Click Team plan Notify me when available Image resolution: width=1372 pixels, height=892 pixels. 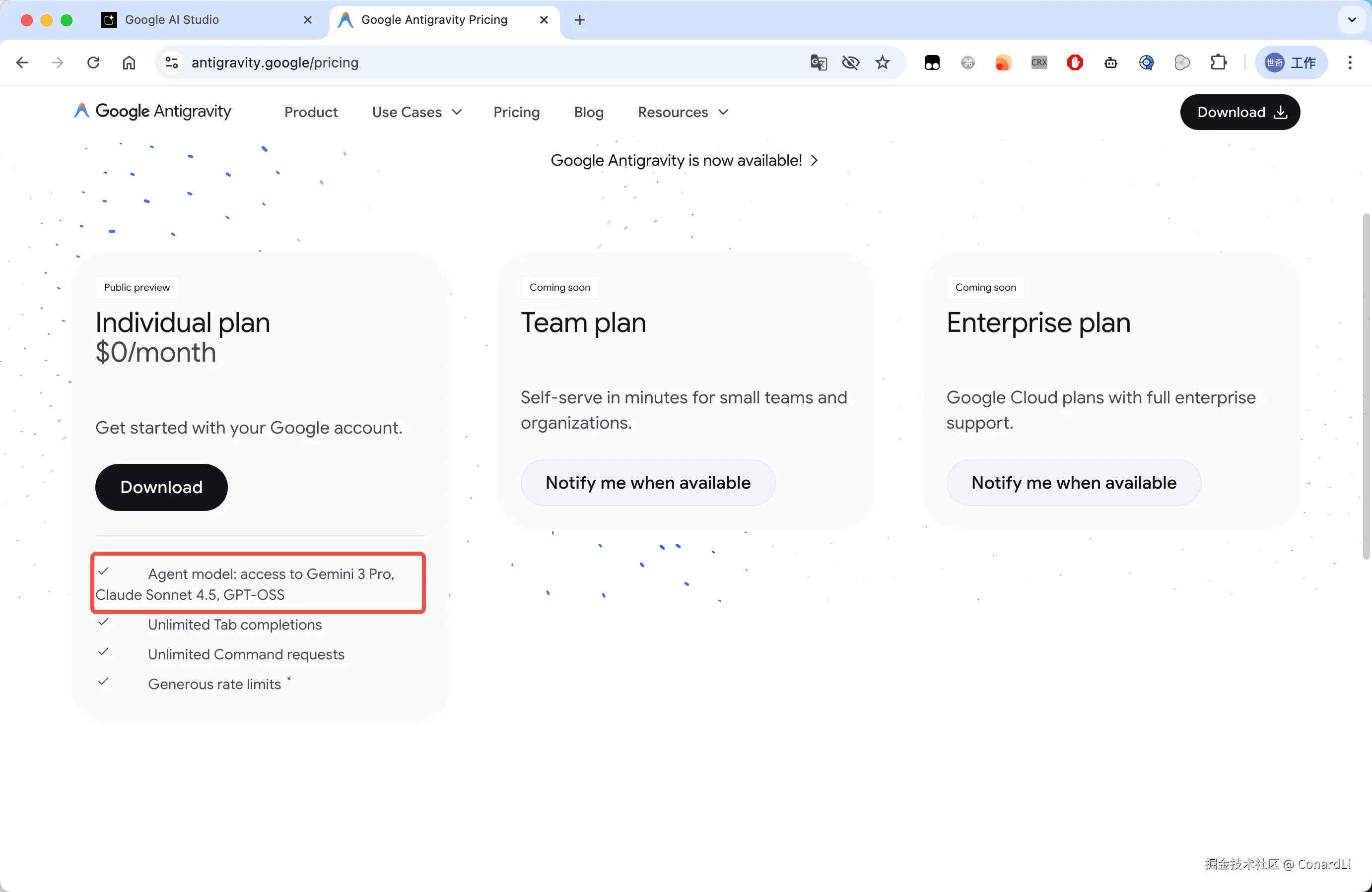(x=647, y=482)
